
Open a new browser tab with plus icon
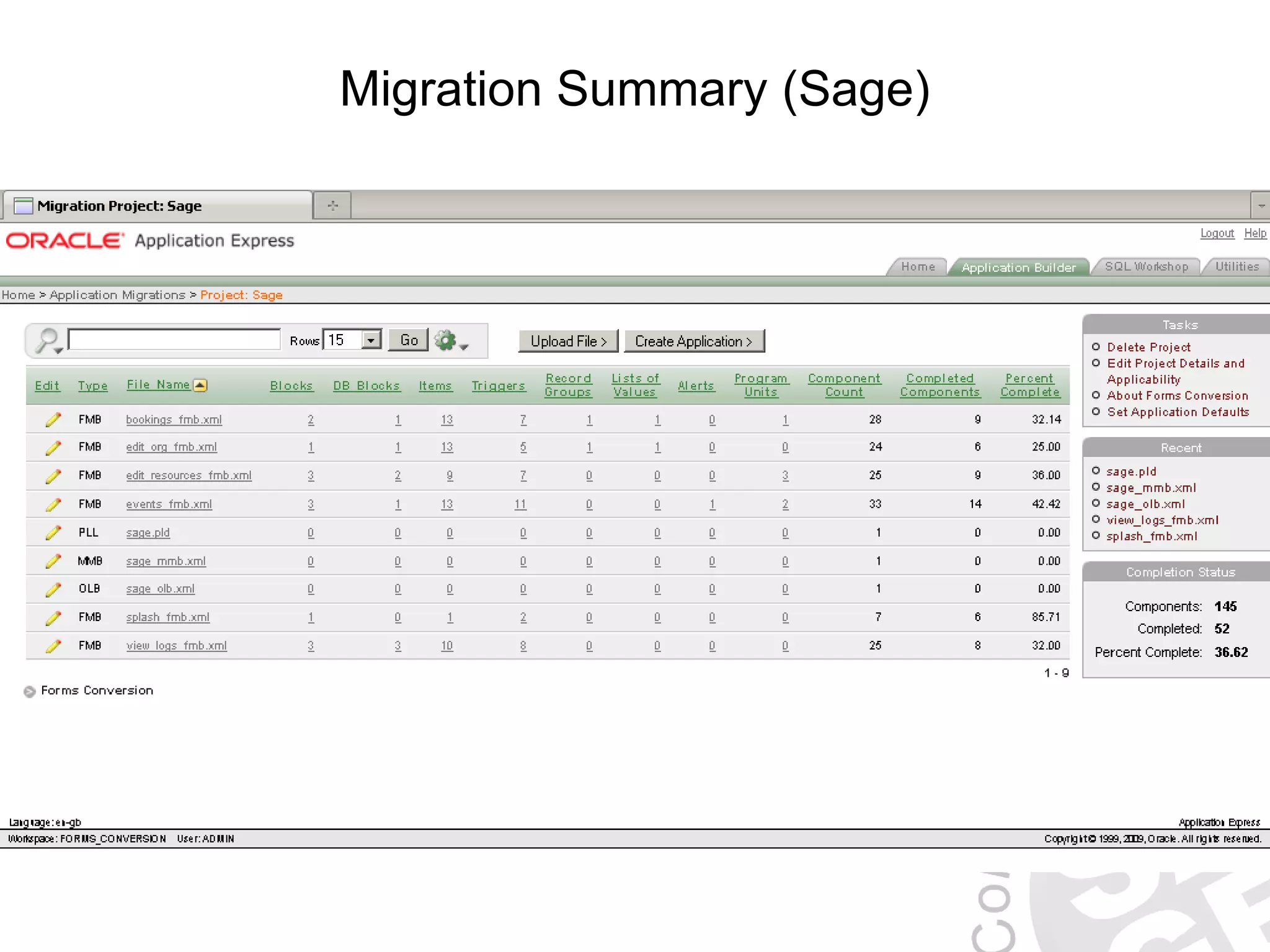(x=332, y=205)
